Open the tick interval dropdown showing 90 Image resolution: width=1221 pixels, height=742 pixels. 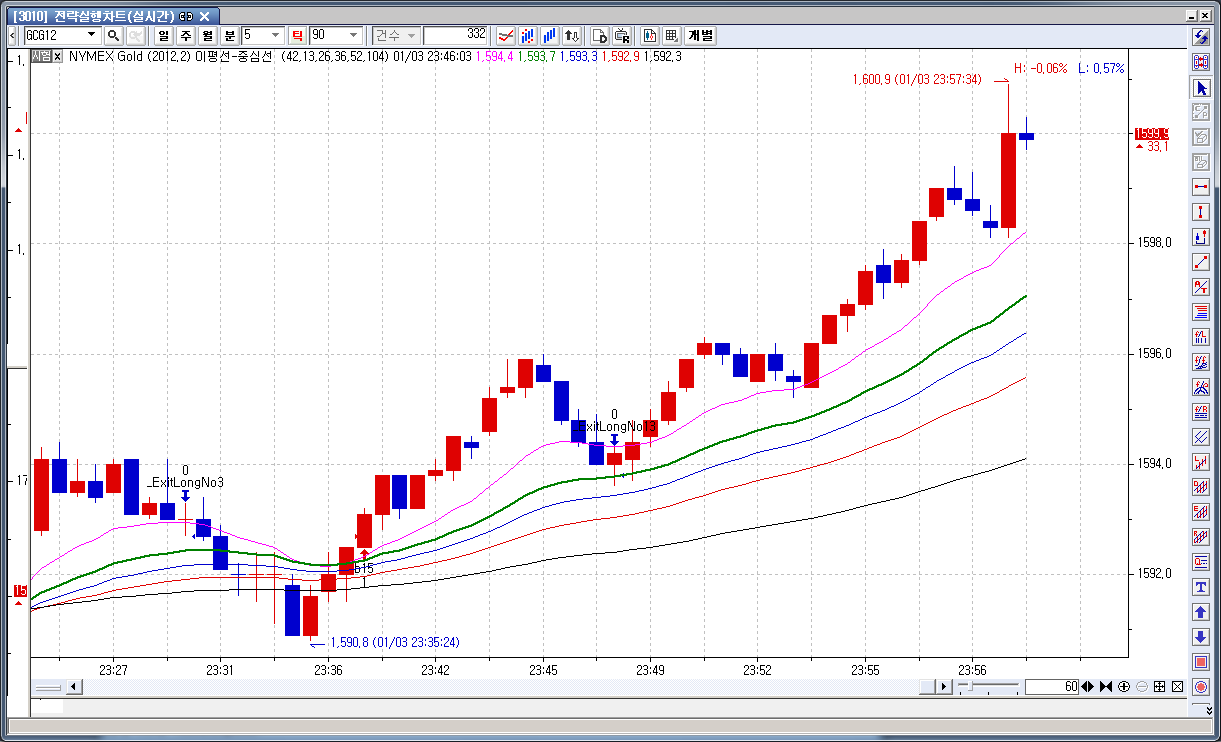click(353, 36)
